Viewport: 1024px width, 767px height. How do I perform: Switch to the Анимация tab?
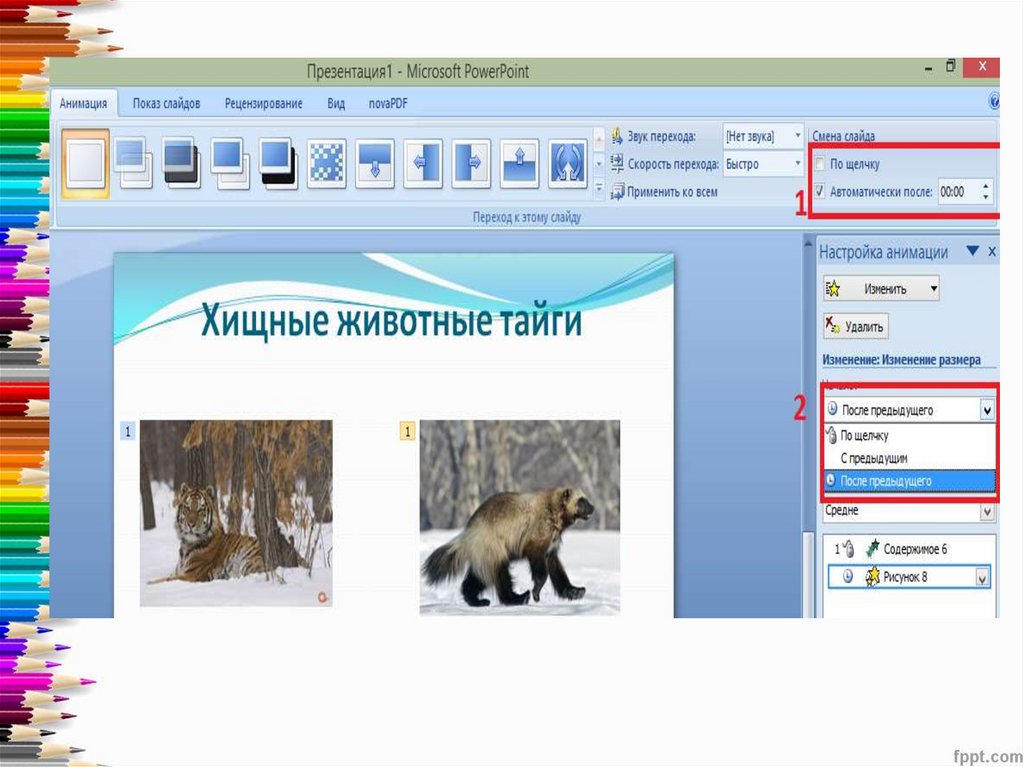83,103
